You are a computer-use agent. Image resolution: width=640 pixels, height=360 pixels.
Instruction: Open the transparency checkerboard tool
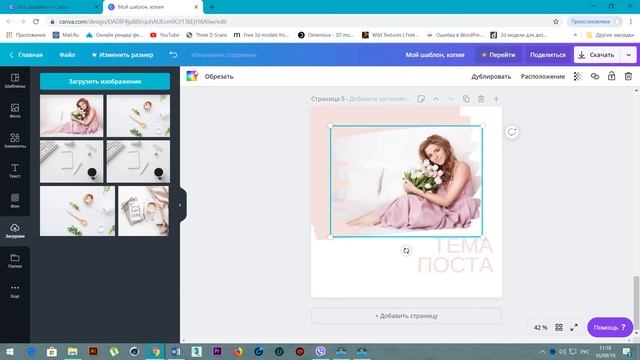[578, 76]
